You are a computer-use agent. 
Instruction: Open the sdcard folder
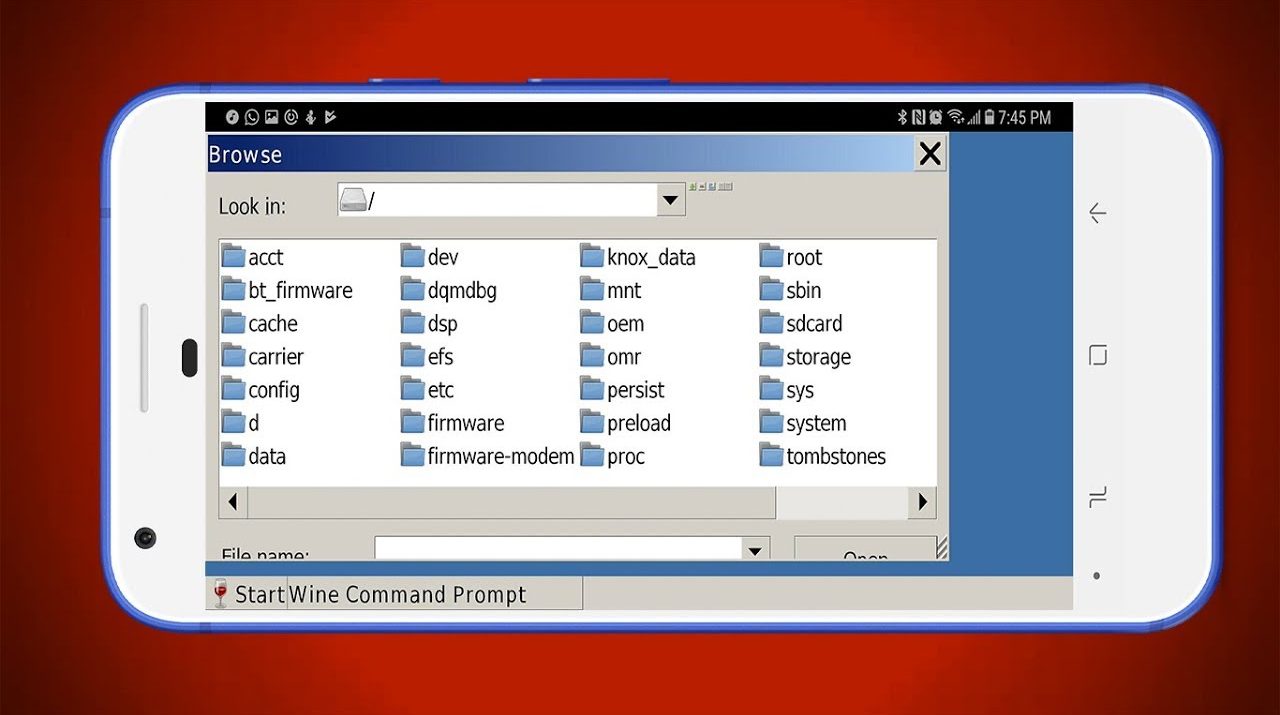tap(813, 324)
